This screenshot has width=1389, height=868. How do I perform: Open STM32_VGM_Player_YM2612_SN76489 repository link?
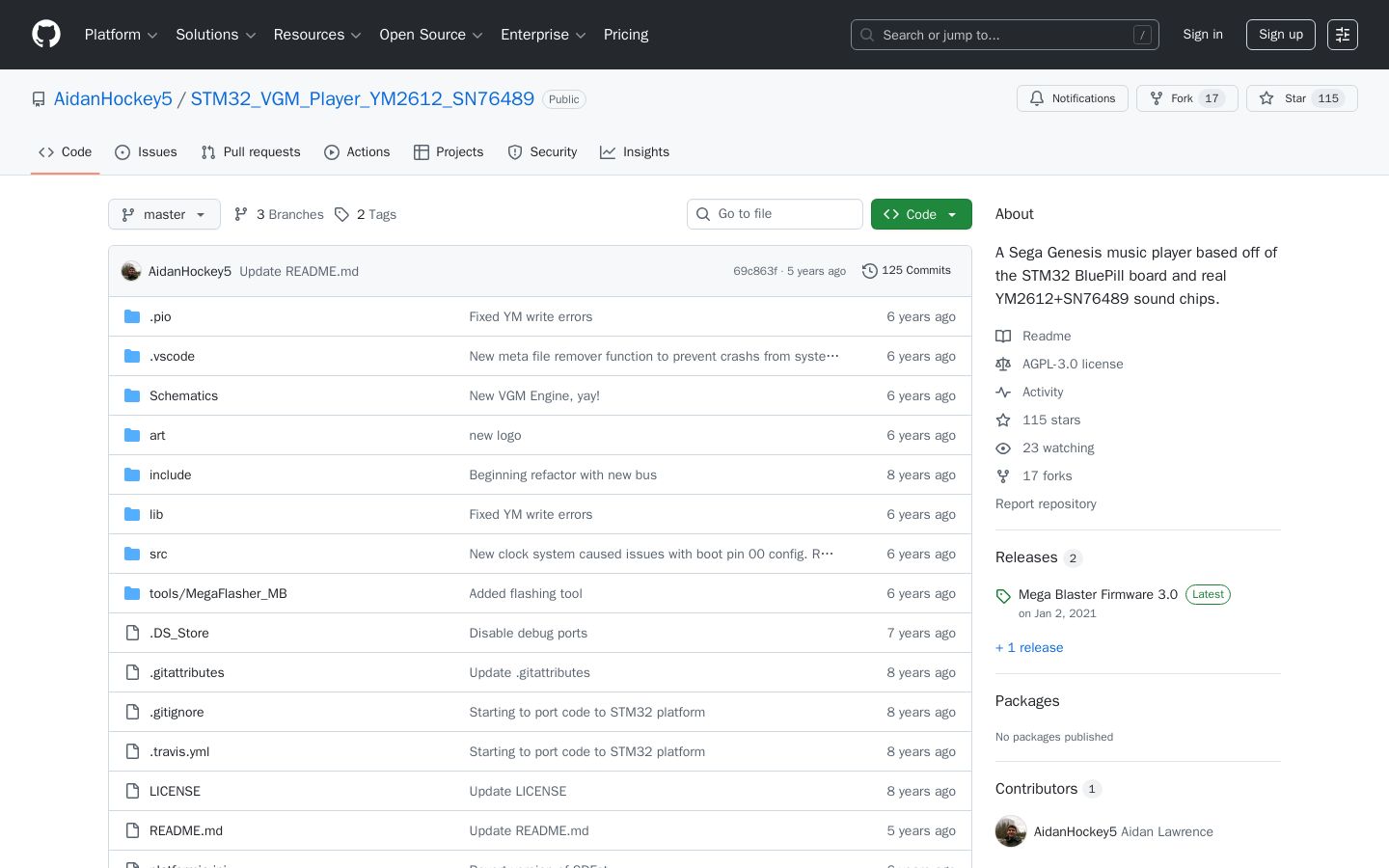tap(363, 99)
